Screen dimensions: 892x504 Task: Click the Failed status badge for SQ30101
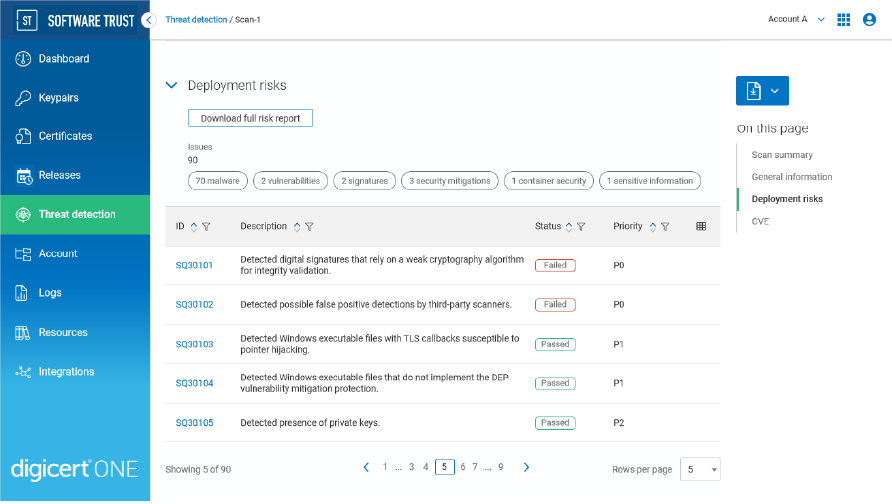tap(555, 266)
